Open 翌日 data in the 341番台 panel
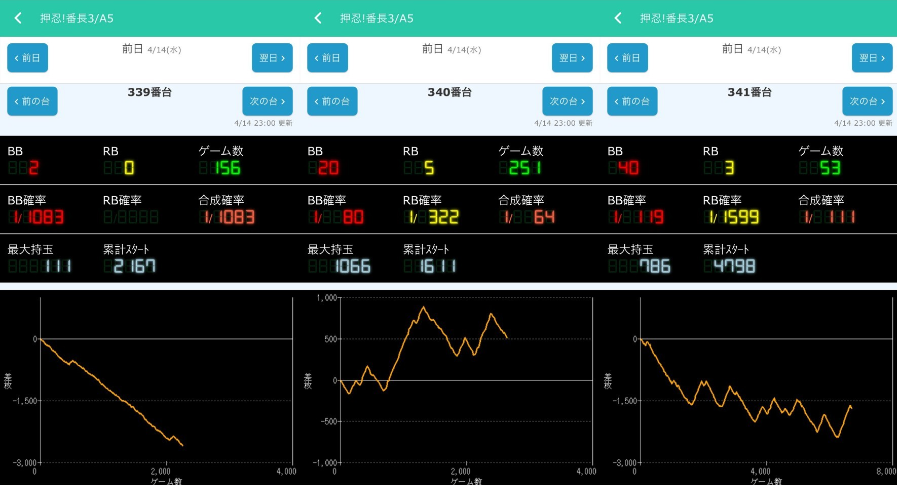This screenshot has width=897, height=485. pos(872,58)
